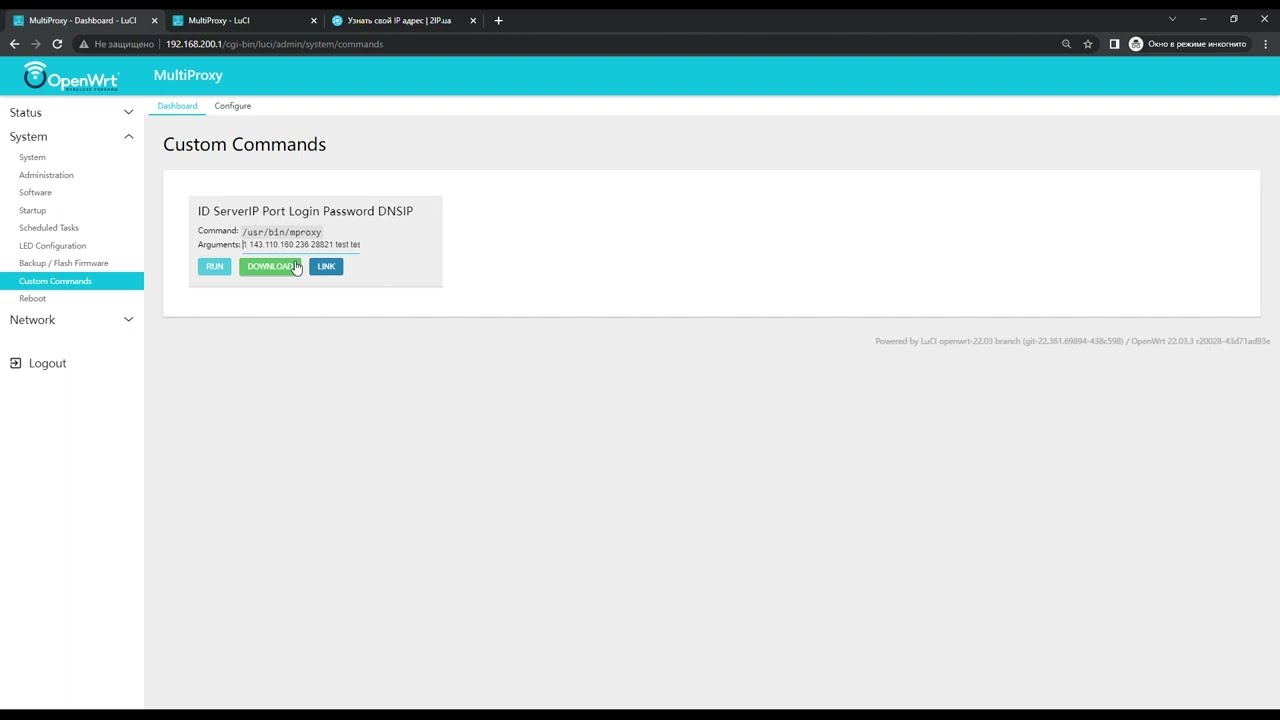The height and width of the screenshot is (720, 1280).
Task: Open Backup / Flash Firmware page
Action: tap(63, 263)
